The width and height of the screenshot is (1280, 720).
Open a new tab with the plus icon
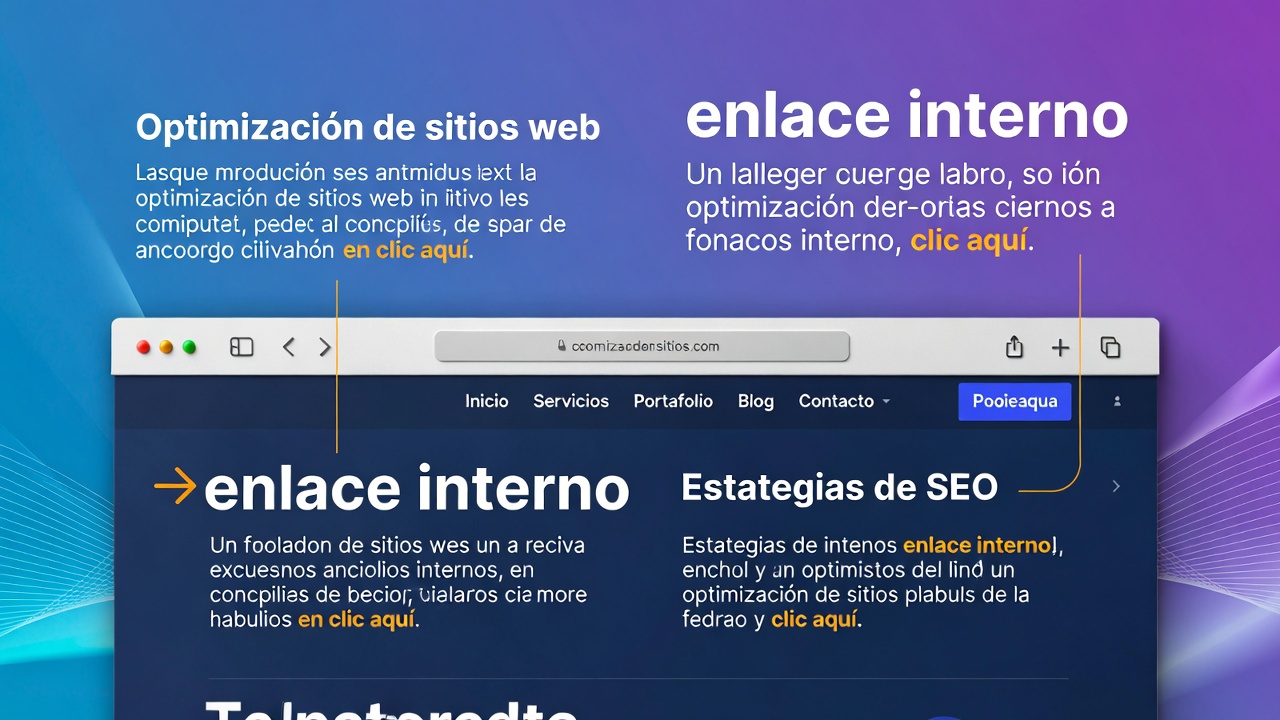[x=1060, y=346]
